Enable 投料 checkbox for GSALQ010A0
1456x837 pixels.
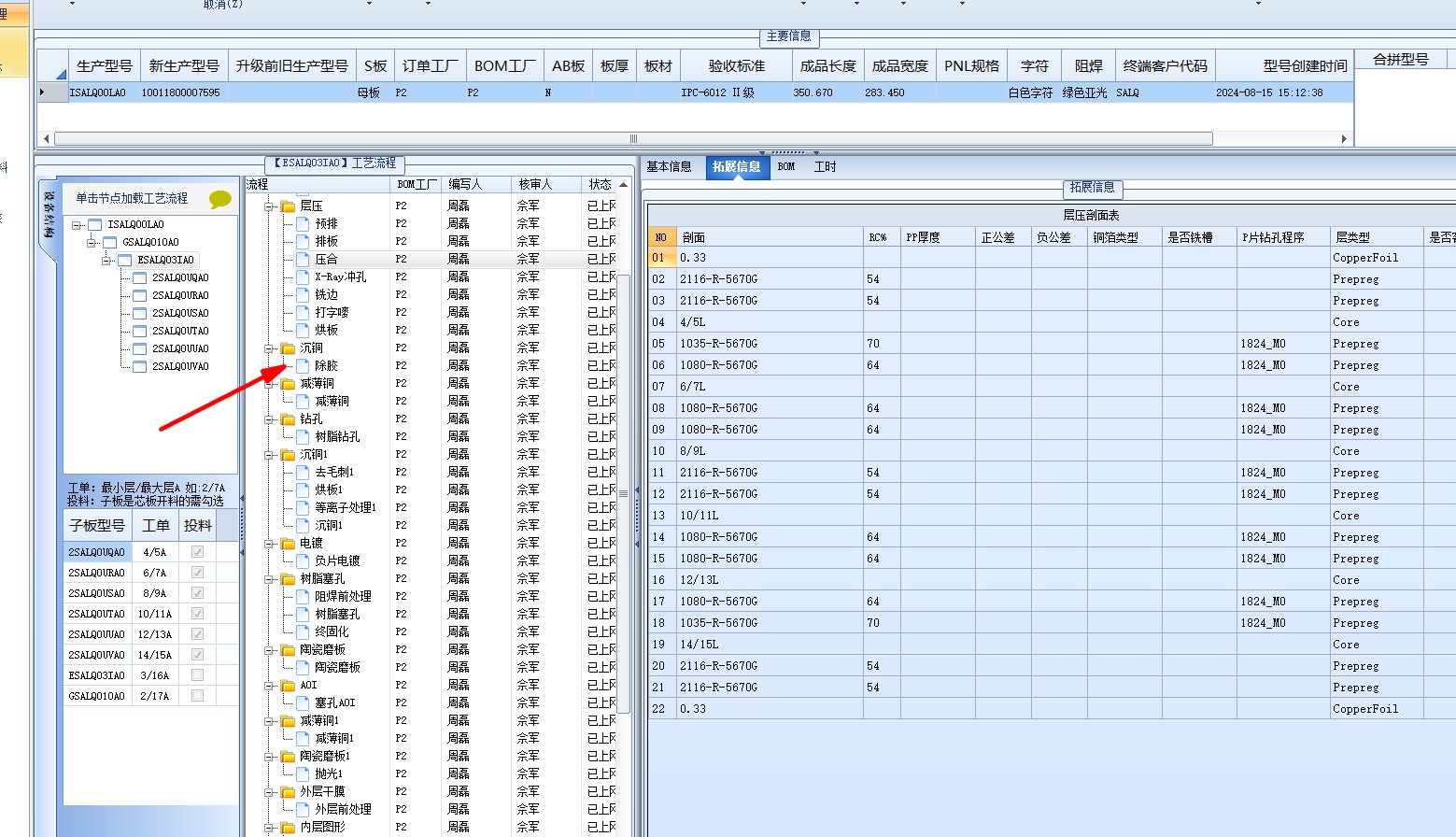pyautogui.click(x=197, y=696)
